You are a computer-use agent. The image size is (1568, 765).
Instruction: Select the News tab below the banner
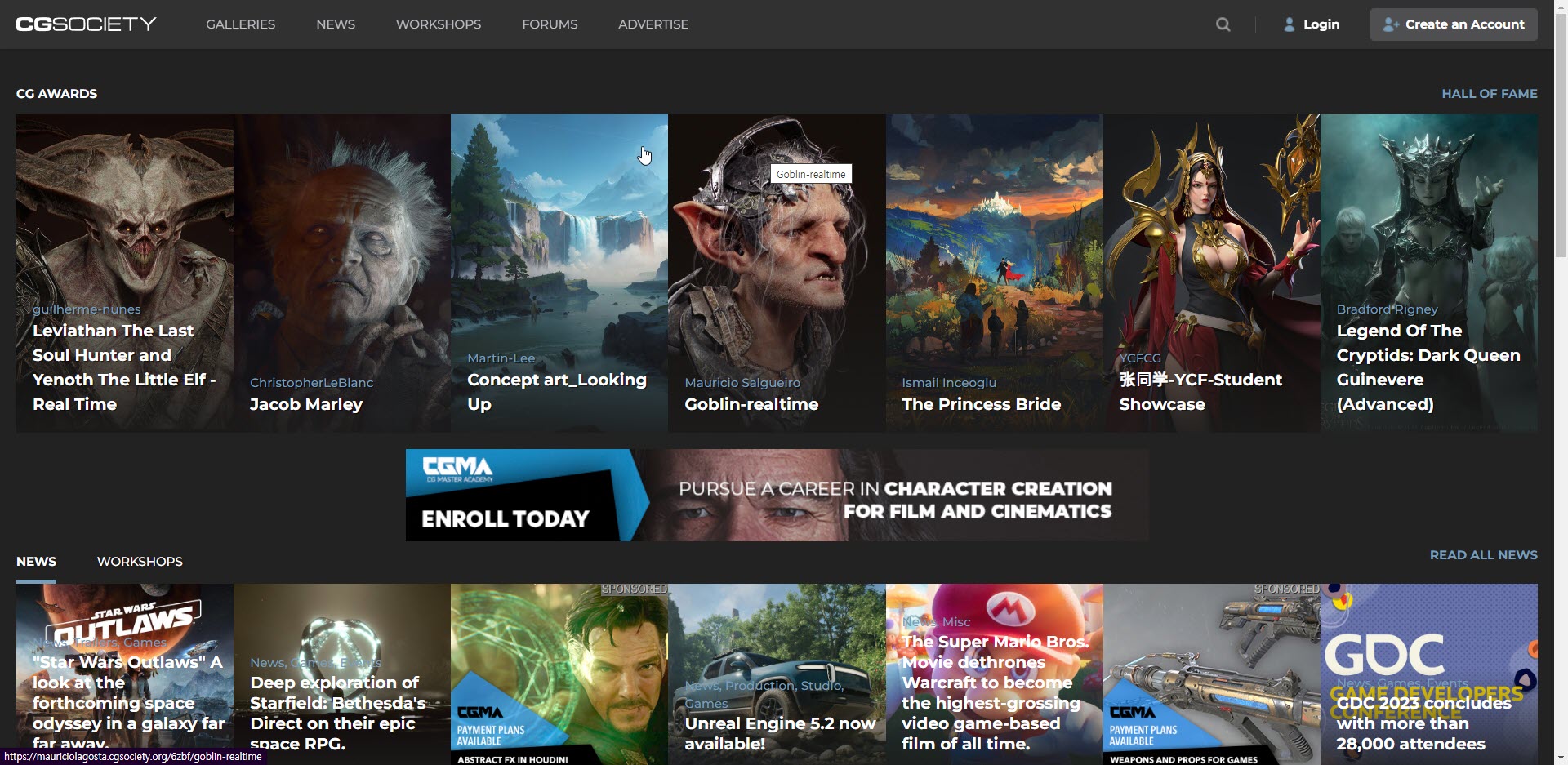pos(37,562)
